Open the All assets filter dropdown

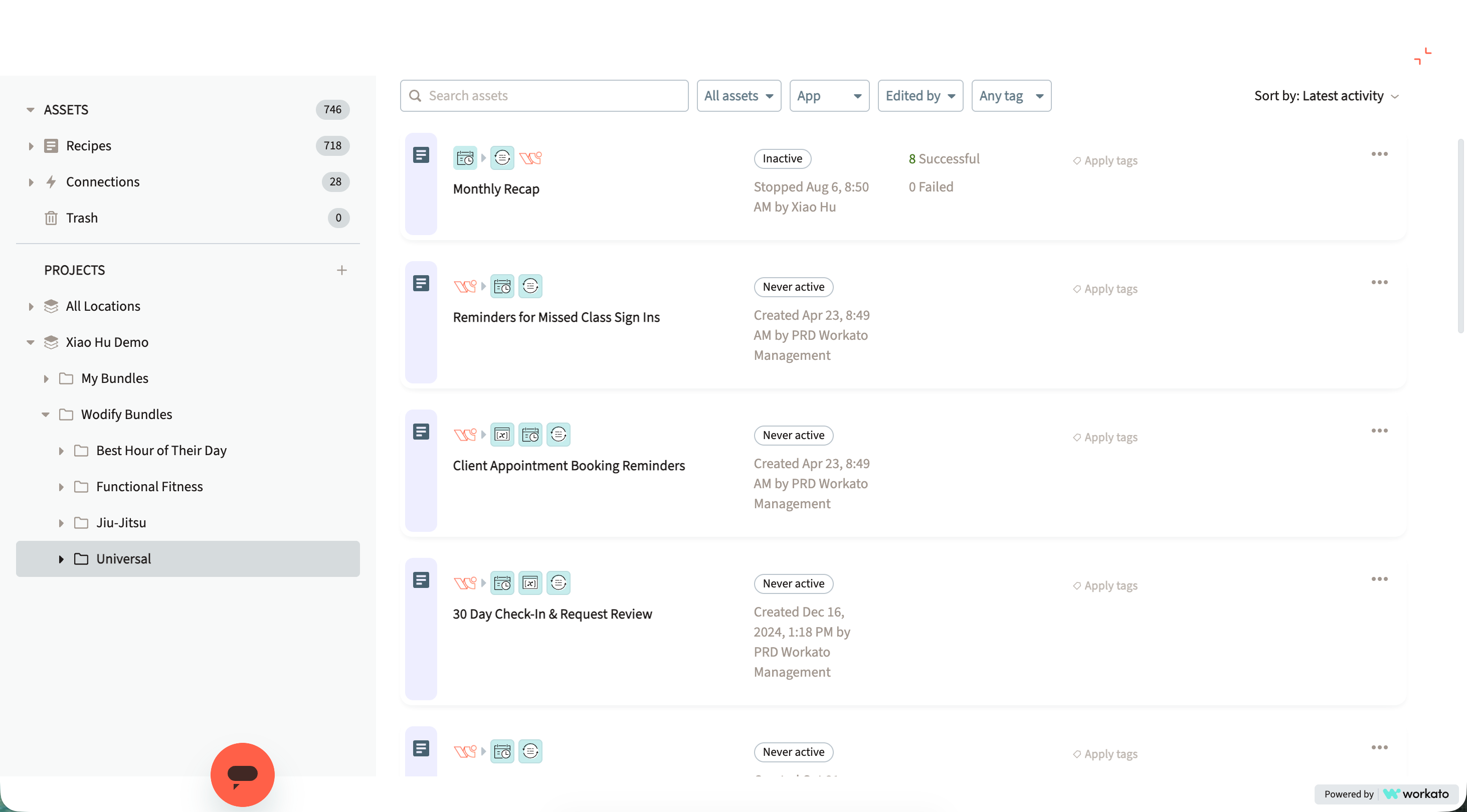[x=738, y=96]
